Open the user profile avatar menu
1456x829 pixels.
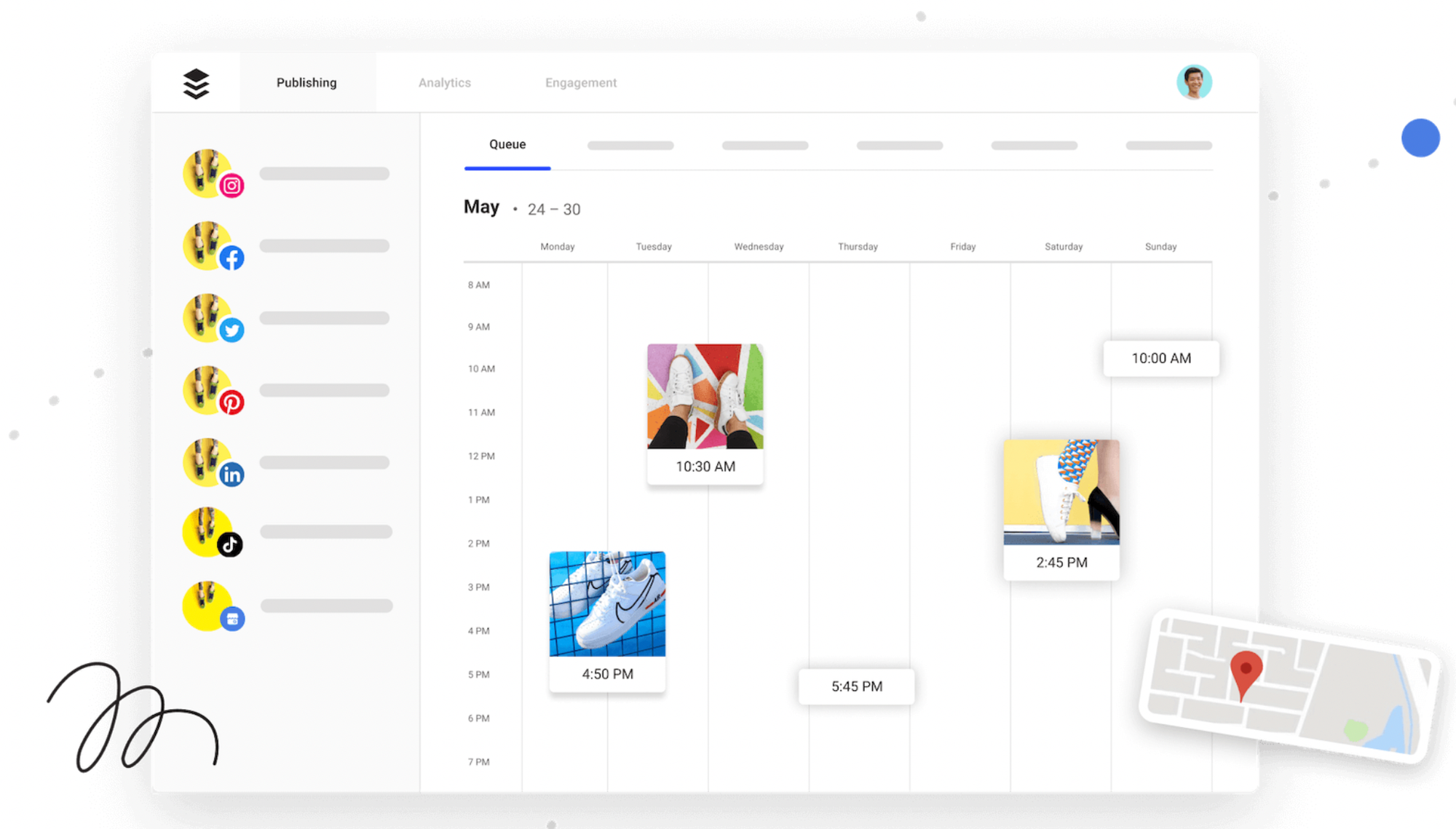tap(1194, 82)
